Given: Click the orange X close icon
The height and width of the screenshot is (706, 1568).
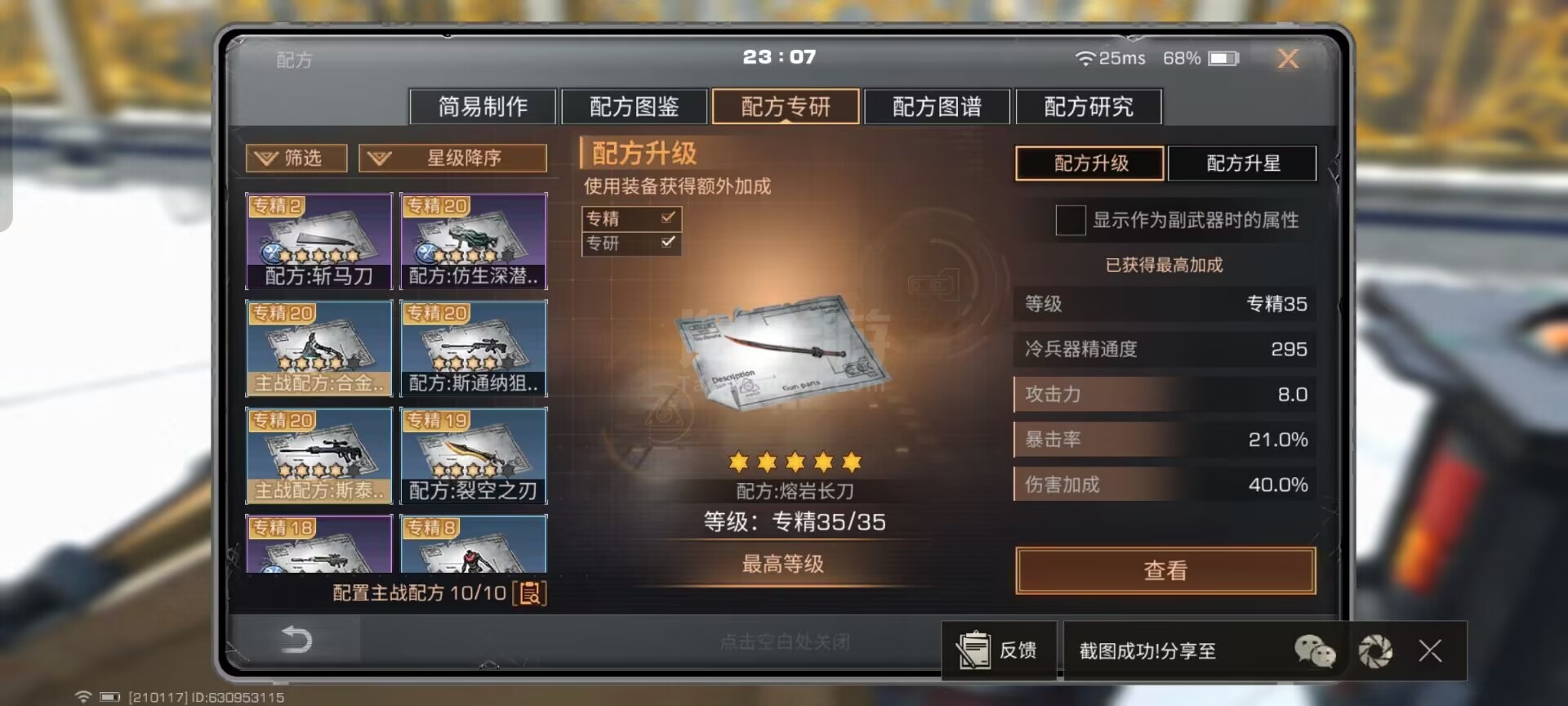Looking at the screenshot, I should point(1288,58).
